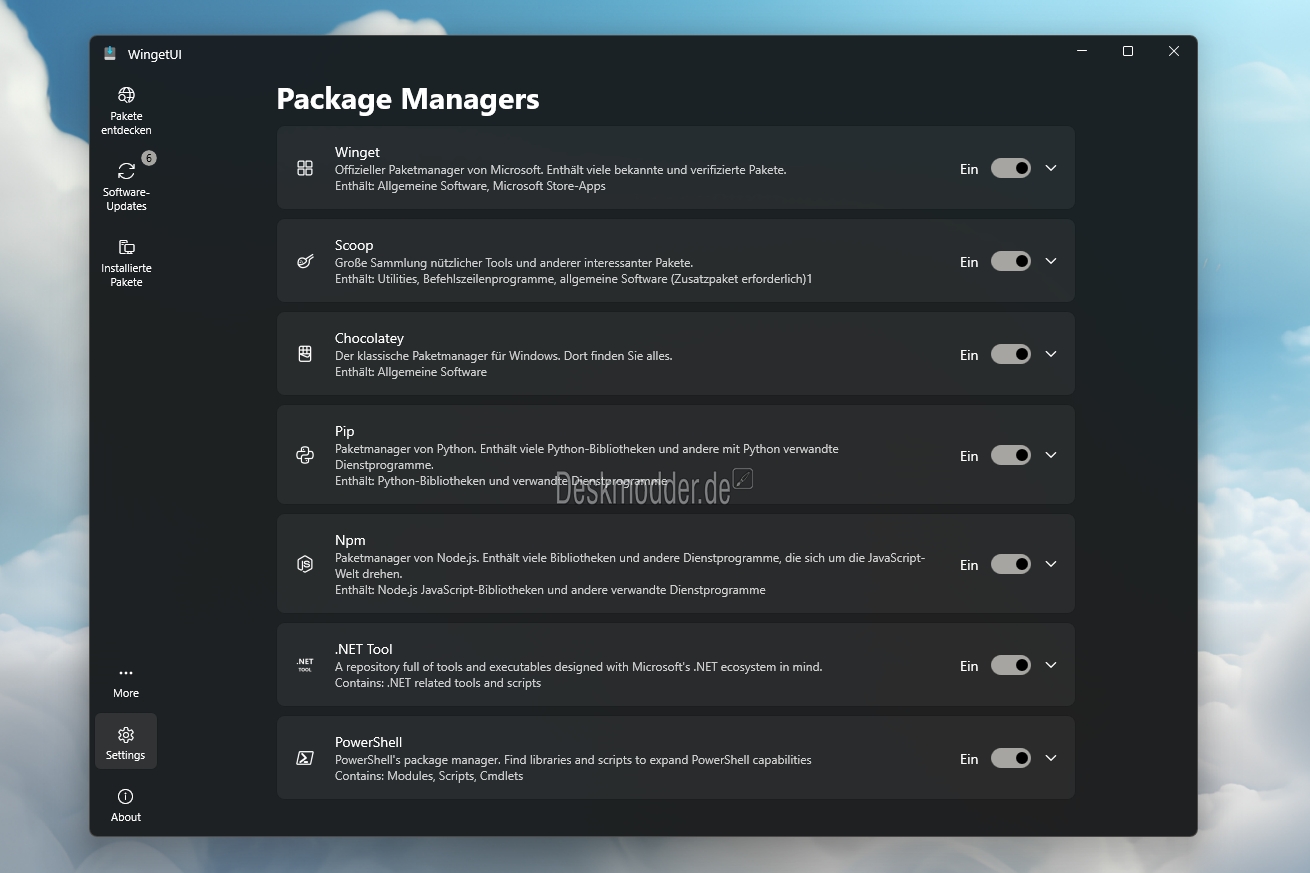Viewport: 1310px width, 873px height.
Task: Click the .NET Tool icon
Action: click(305, 665)
